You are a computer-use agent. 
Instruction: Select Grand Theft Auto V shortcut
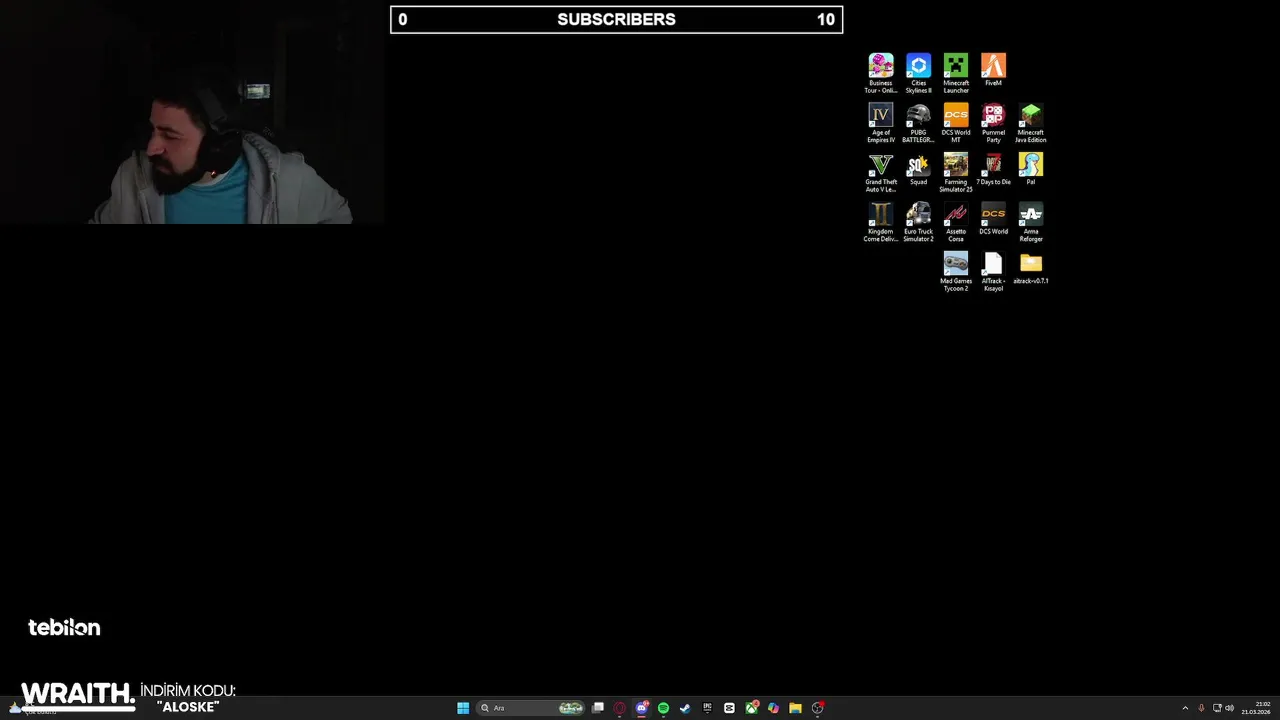[x=881, y=172]
